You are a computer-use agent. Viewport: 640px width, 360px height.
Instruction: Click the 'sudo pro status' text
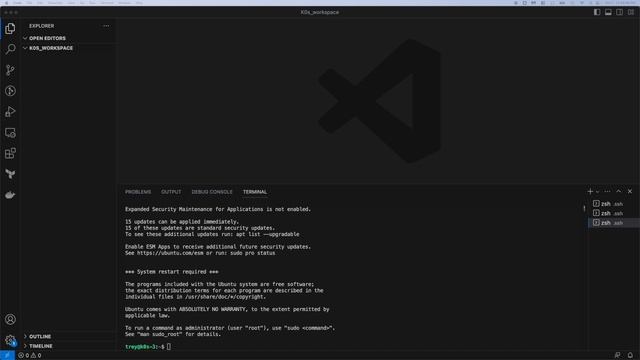pos(253,253)
